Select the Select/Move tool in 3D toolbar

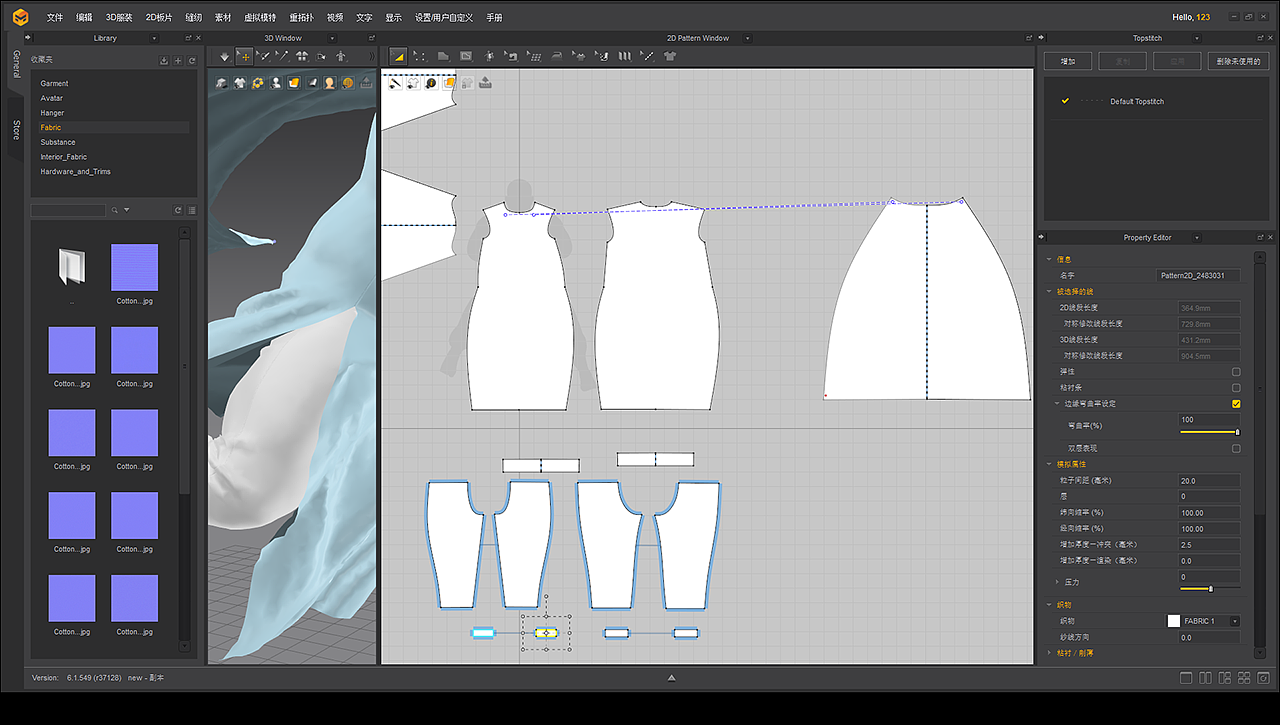pyautogui.click(x=244, y=57)
